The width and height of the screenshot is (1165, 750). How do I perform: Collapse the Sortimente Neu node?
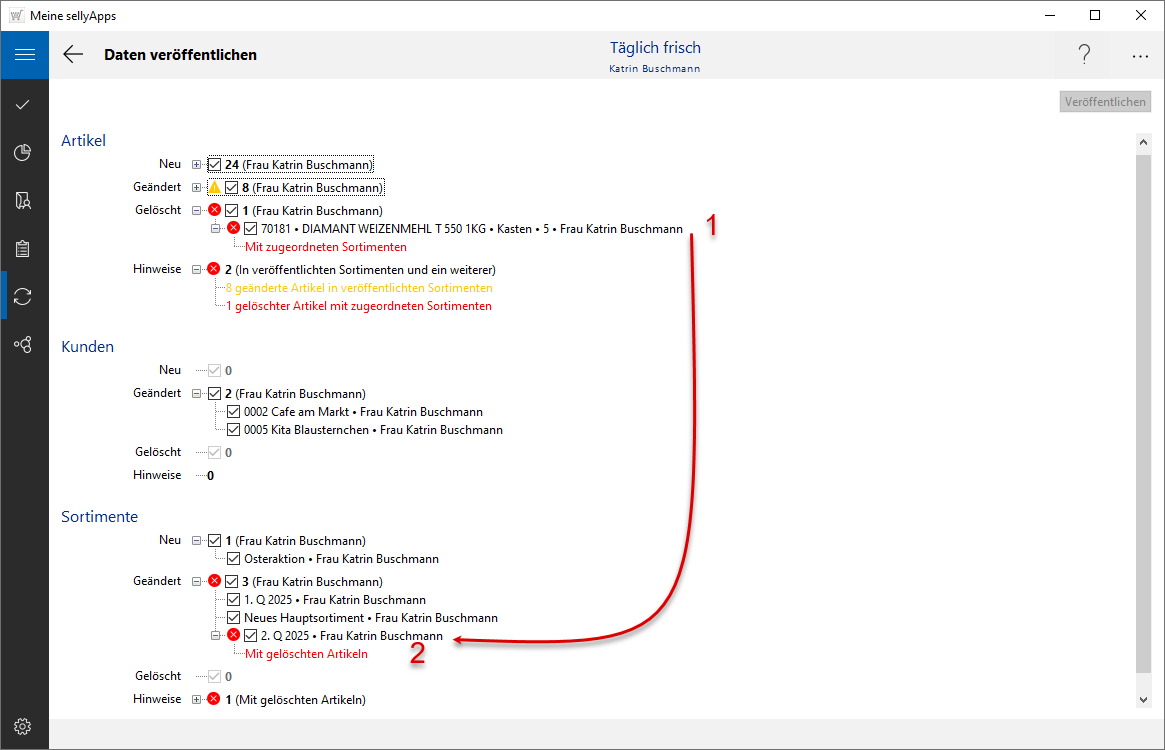[x=196, y=540]
